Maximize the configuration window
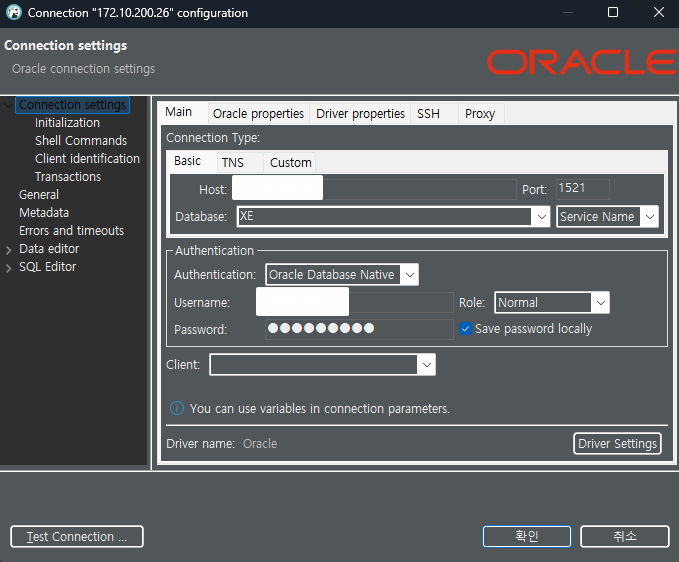Screen dimensions: 679x562 (x=613, y=12)
